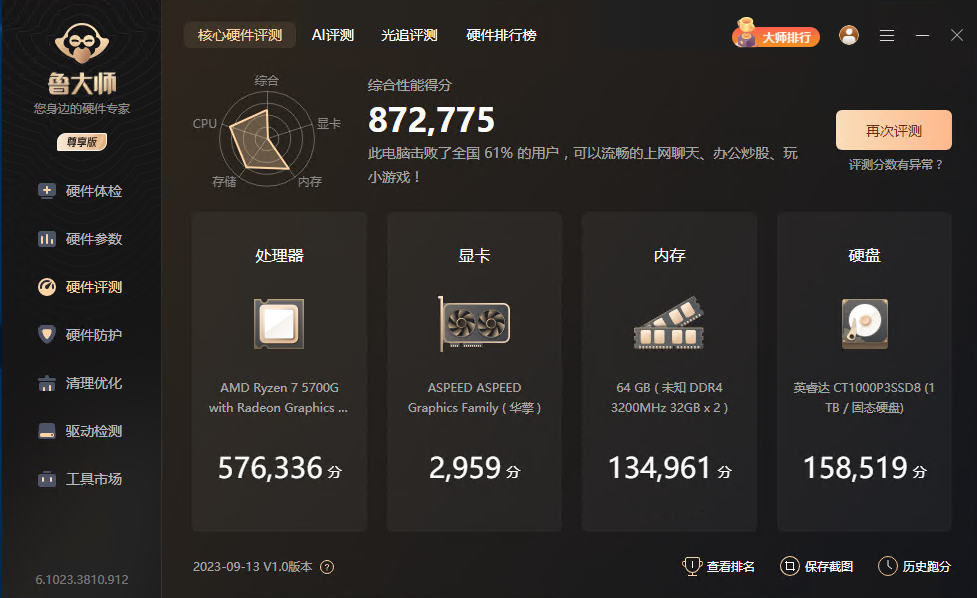The height and width of the screenshot is (598, 977).
Task: Click the 综合性能得分 label
Action: click(409, 85)
